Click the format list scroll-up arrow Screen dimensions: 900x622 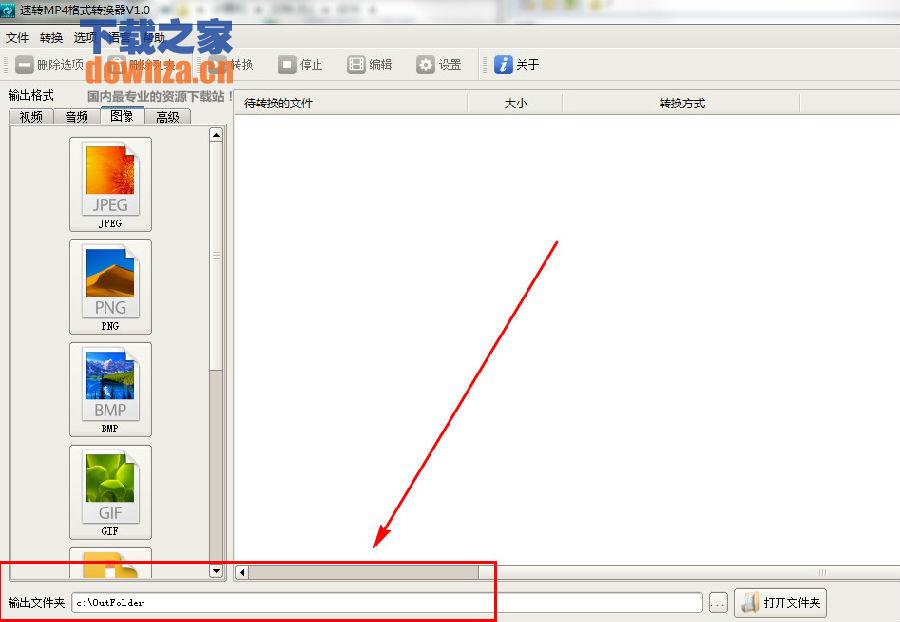coord(216,135)
